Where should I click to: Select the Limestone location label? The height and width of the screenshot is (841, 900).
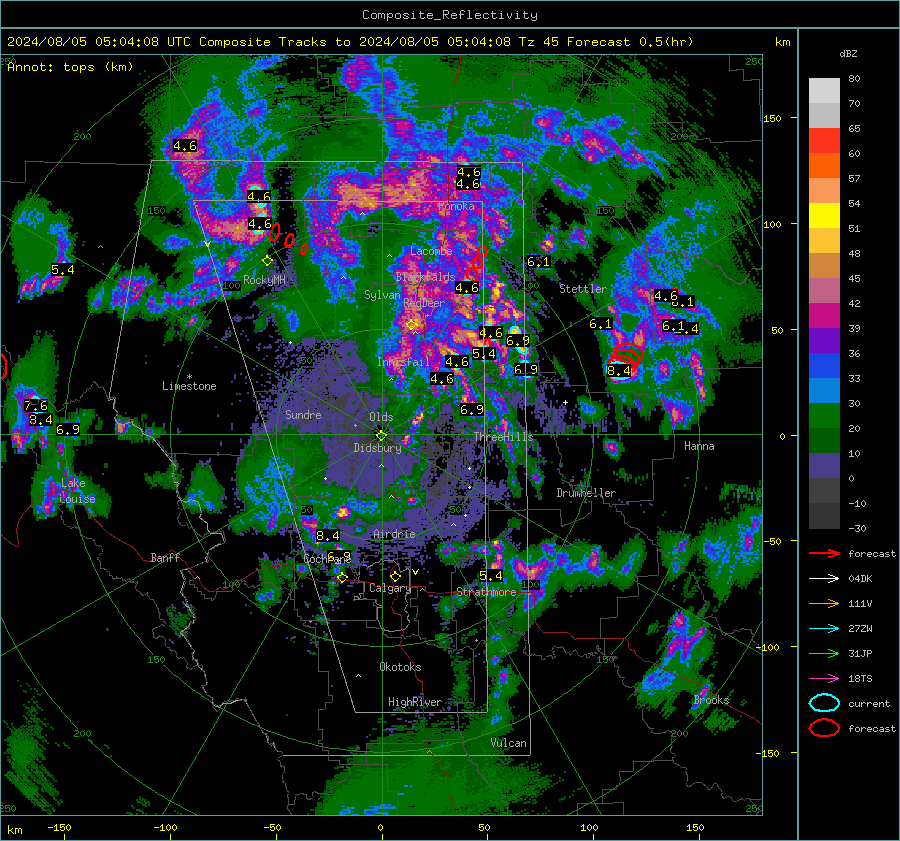(189, 386)
